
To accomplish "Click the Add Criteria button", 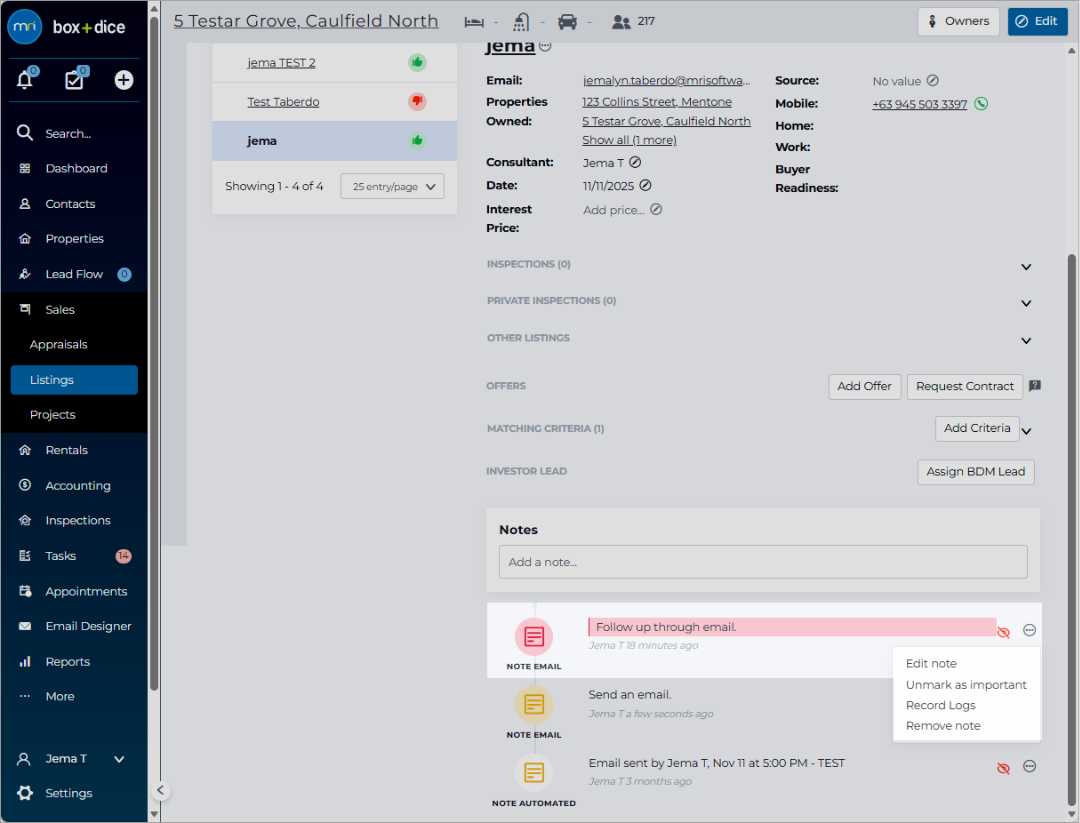I will click(977, 428).
